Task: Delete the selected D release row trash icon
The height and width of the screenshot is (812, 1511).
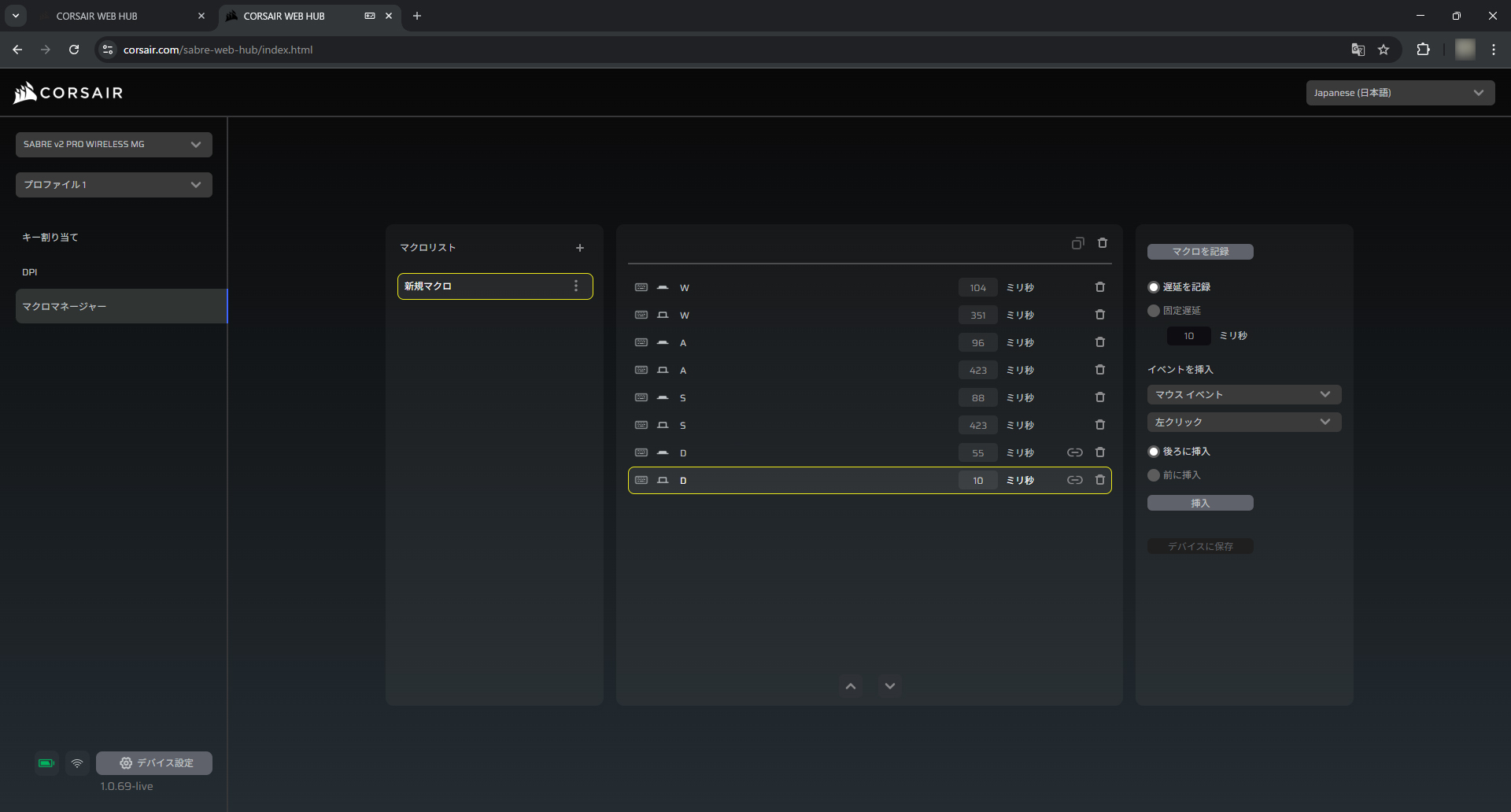Action: [1100, 480]
